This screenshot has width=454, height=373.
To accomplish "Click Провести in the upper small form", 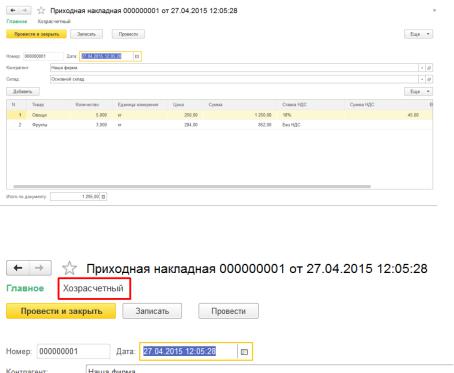I will pyautogui.click(x=128, y=34).
